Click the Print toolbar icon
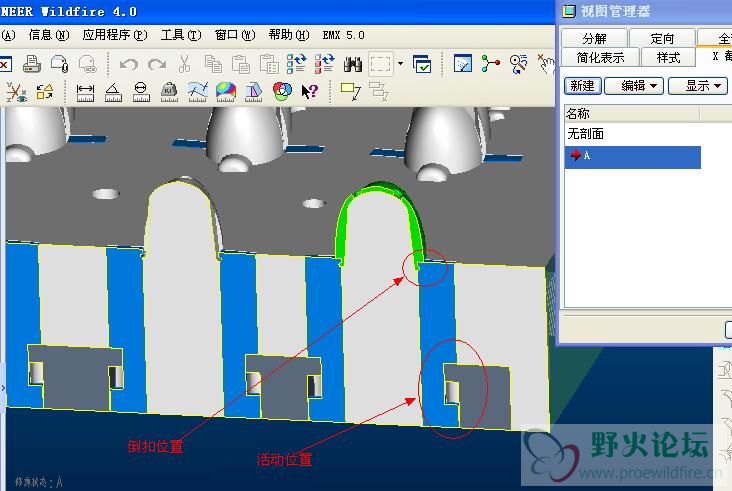 click(32, 64)
